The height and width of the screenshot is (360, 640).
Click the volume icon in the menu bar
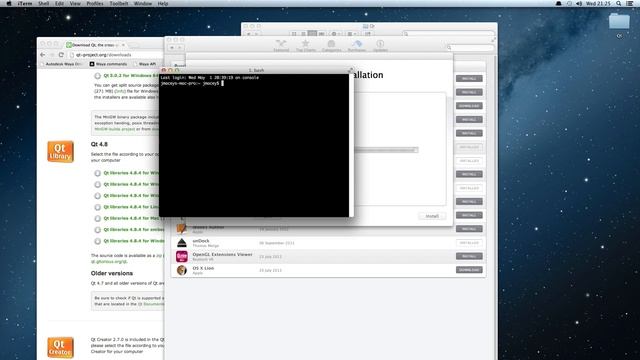click(579, 3)
